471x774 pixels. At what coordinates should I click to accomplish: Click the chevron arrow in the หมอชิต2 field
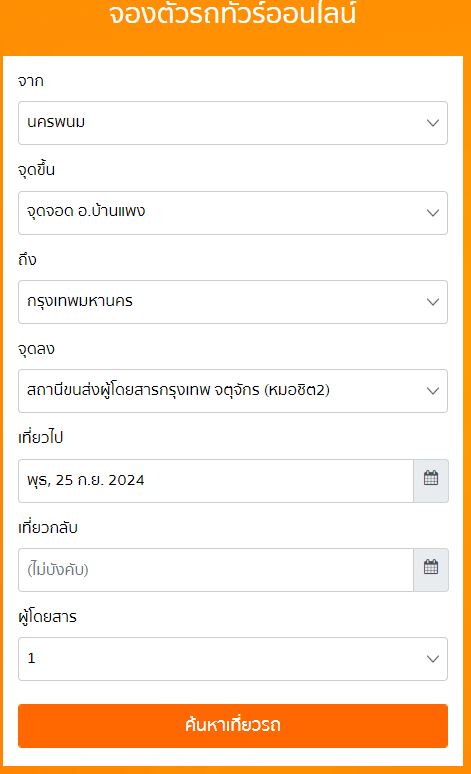click(433, 391)
